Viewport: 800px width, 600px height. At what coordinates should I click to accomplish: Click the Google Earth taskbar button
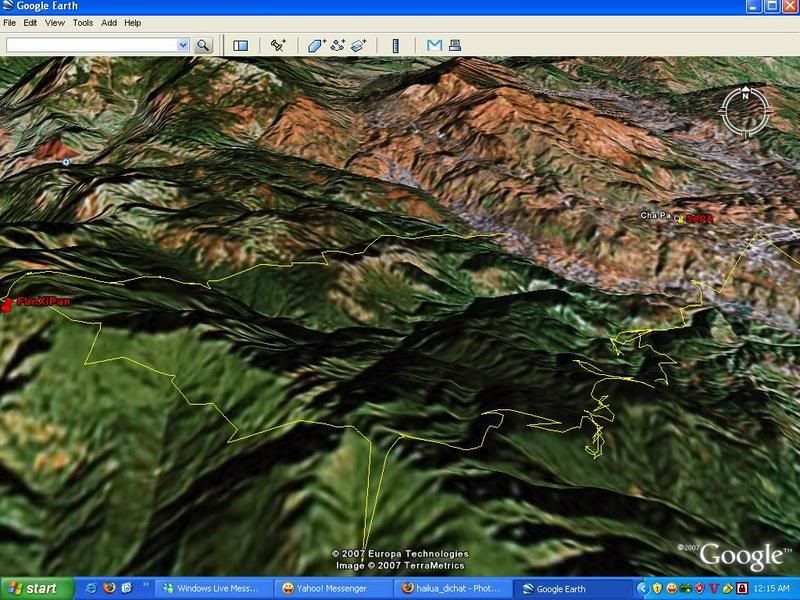click(x=572, y=588)
